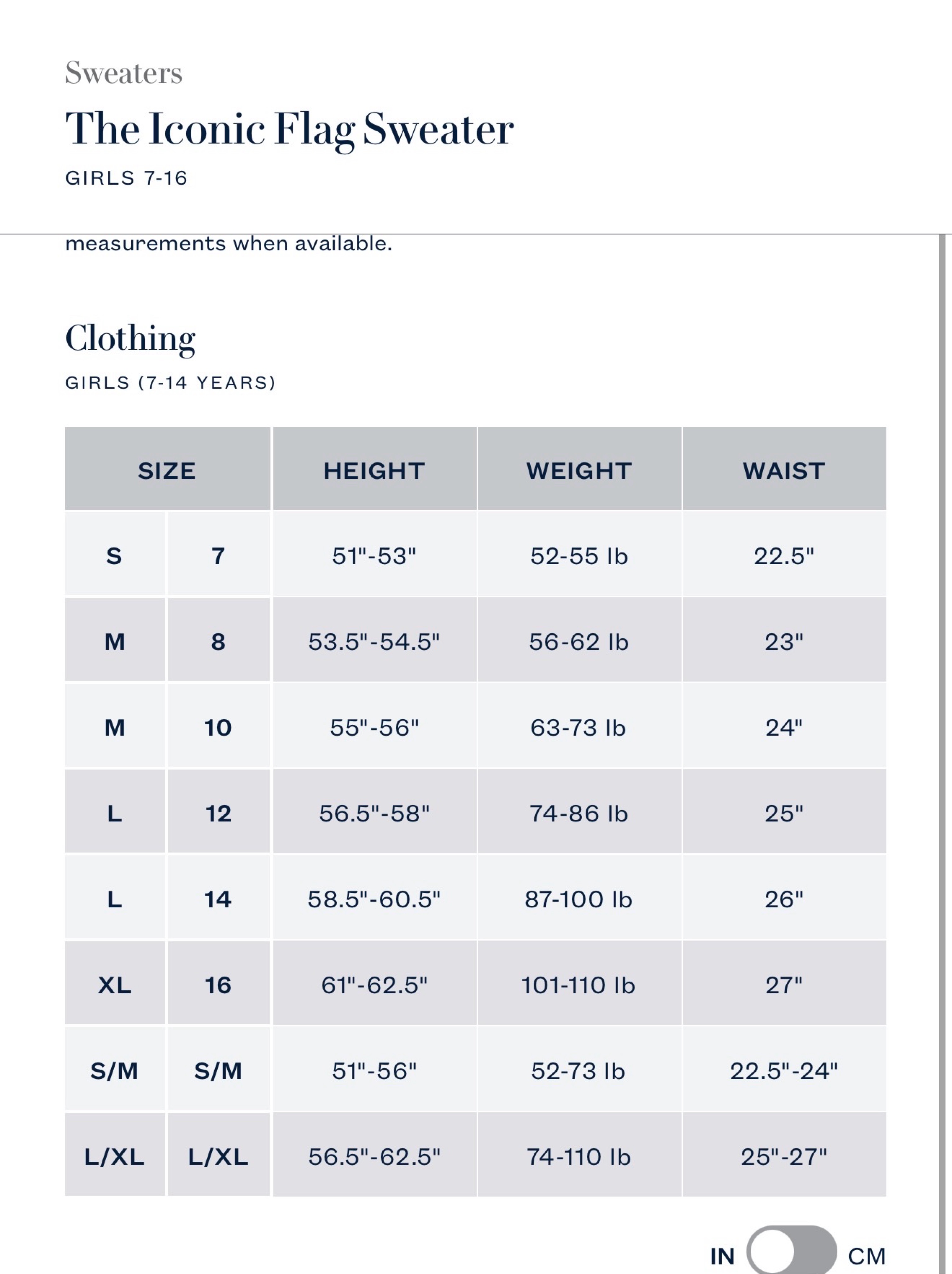Click the Clothing section heading
Screen dimensions: 952x1274
click(x=130, y=339)
